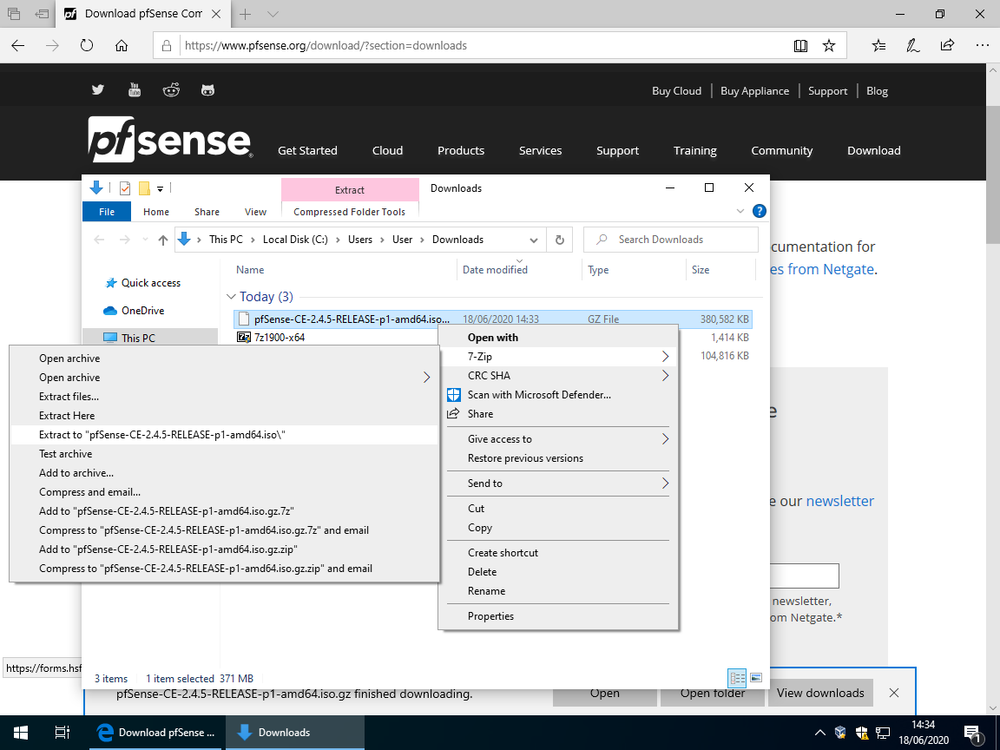Open Buy Appliance link
This screenshot has height=750, width=1000.
(x=754, y=91)
